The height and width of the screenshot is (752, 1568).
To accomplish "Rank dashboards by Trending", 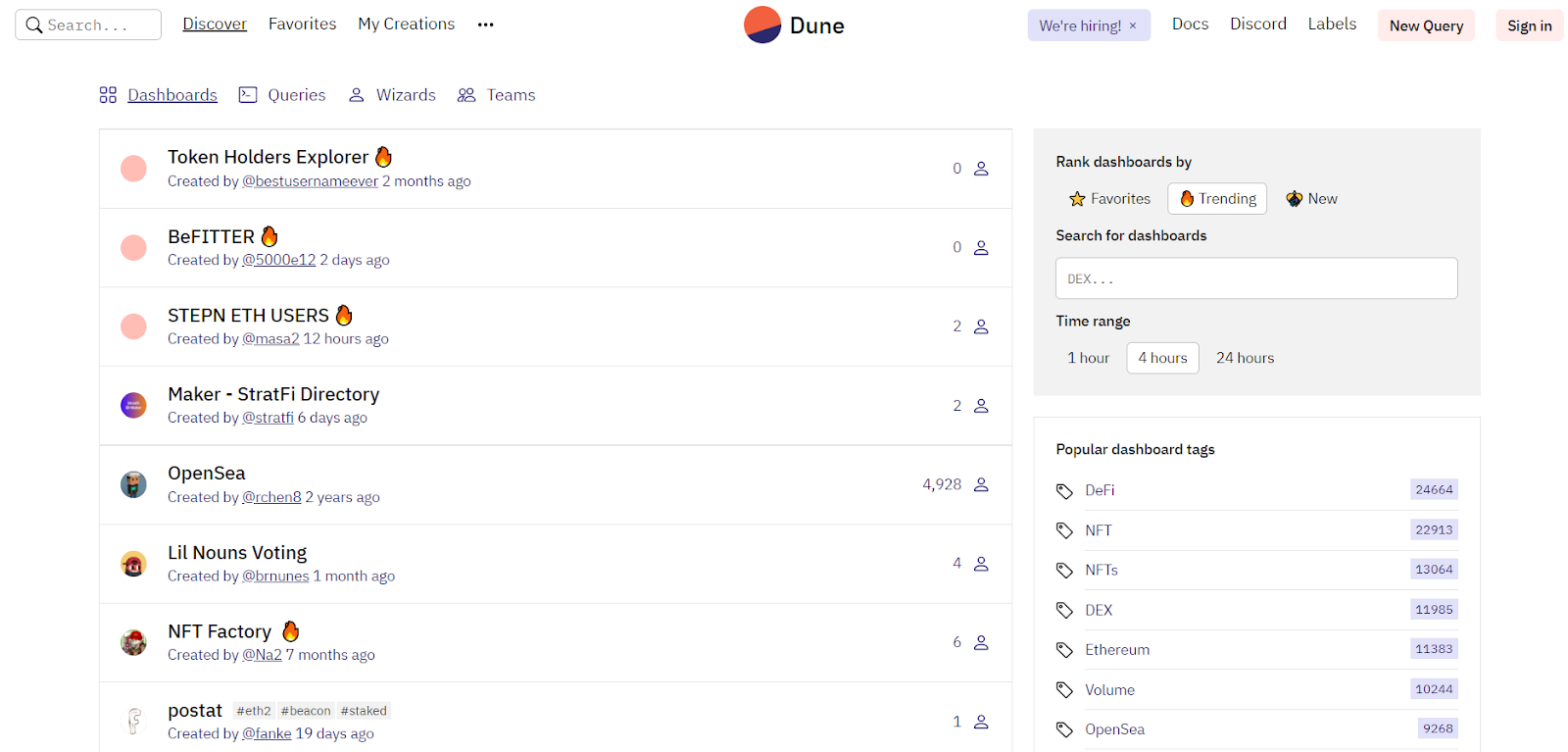I will point(1217,199).
